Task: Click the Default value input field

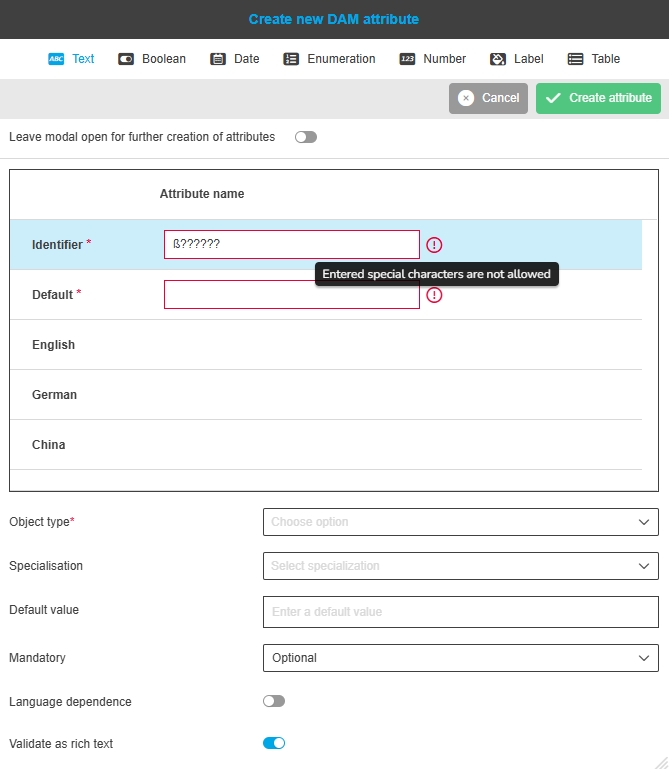Action: pyautogui.click(x=460, y=612)
